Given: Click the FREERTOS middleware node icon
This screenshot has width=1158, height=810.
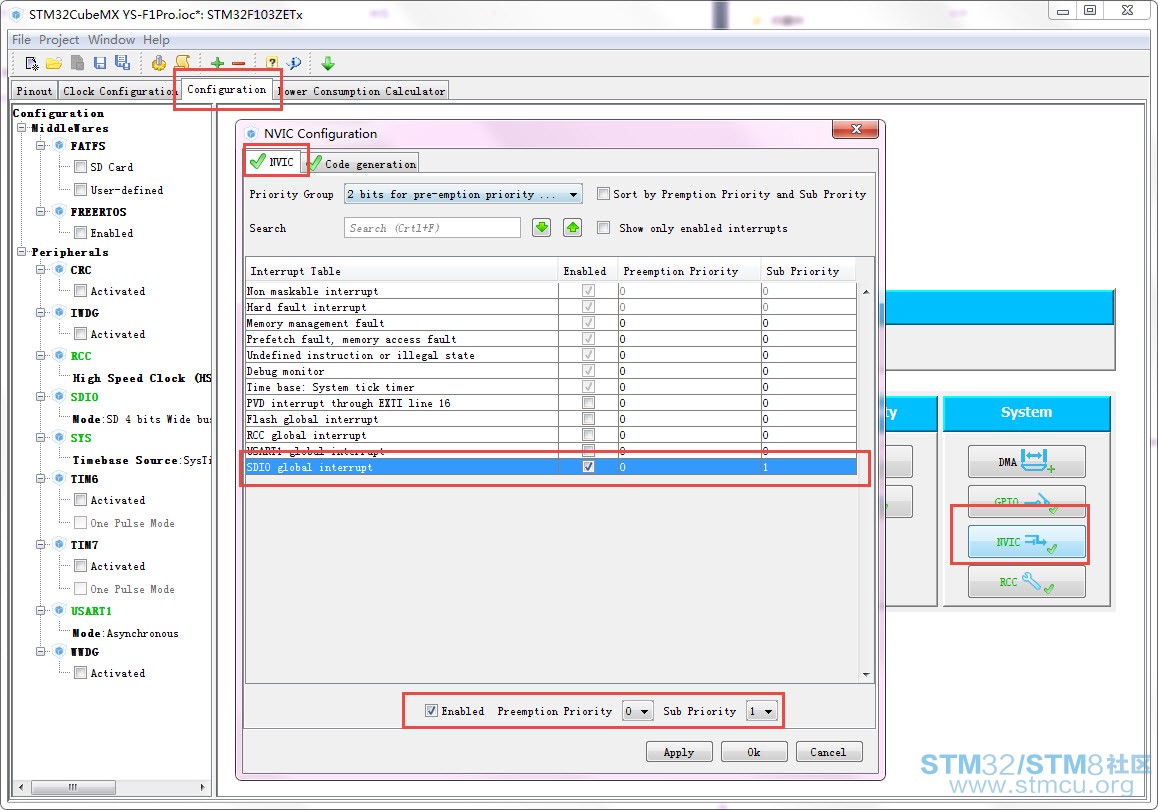Looking at the screenshot, I should 60,211.
